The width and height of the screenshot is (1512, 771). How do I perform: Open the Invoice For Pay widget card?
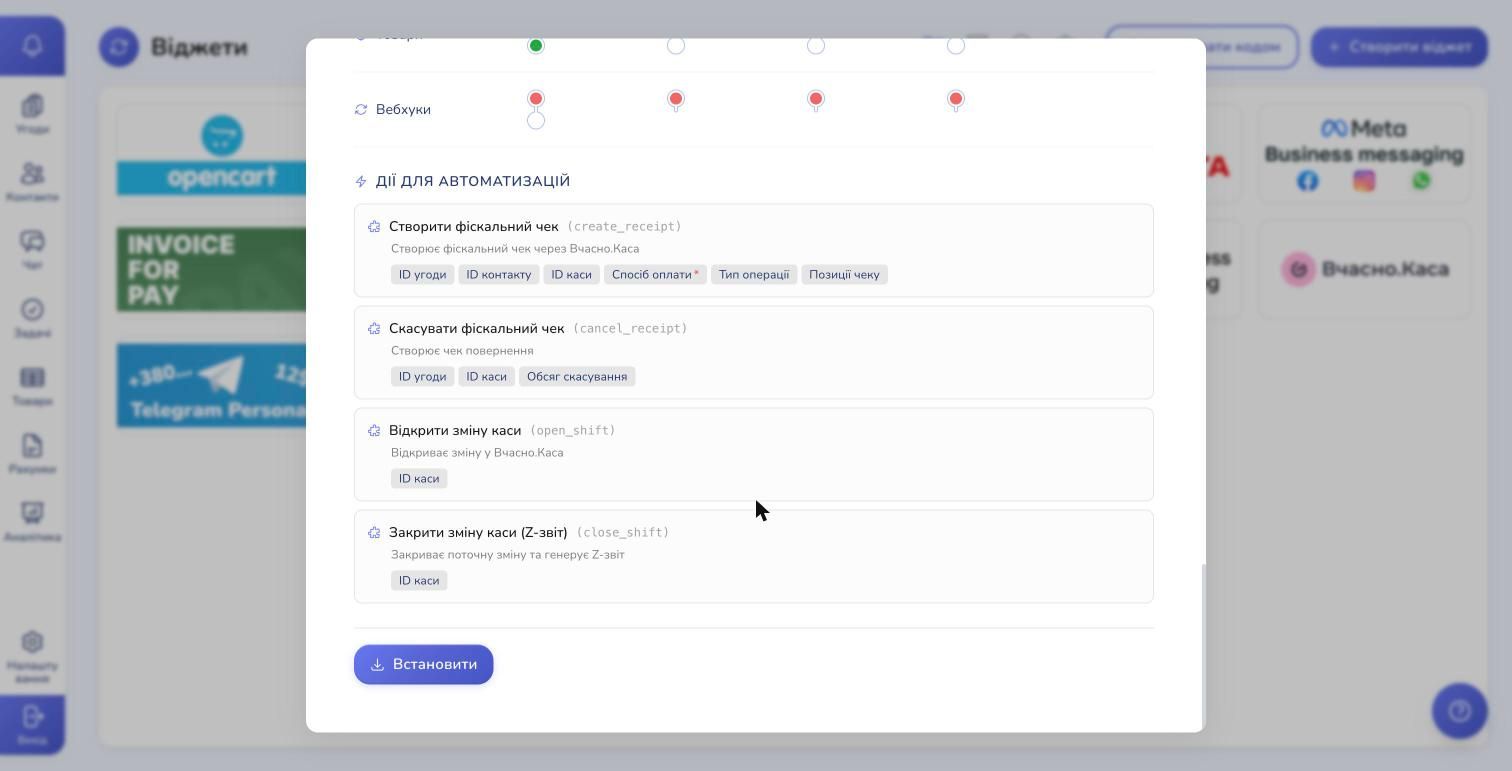(x=211, y=269)
